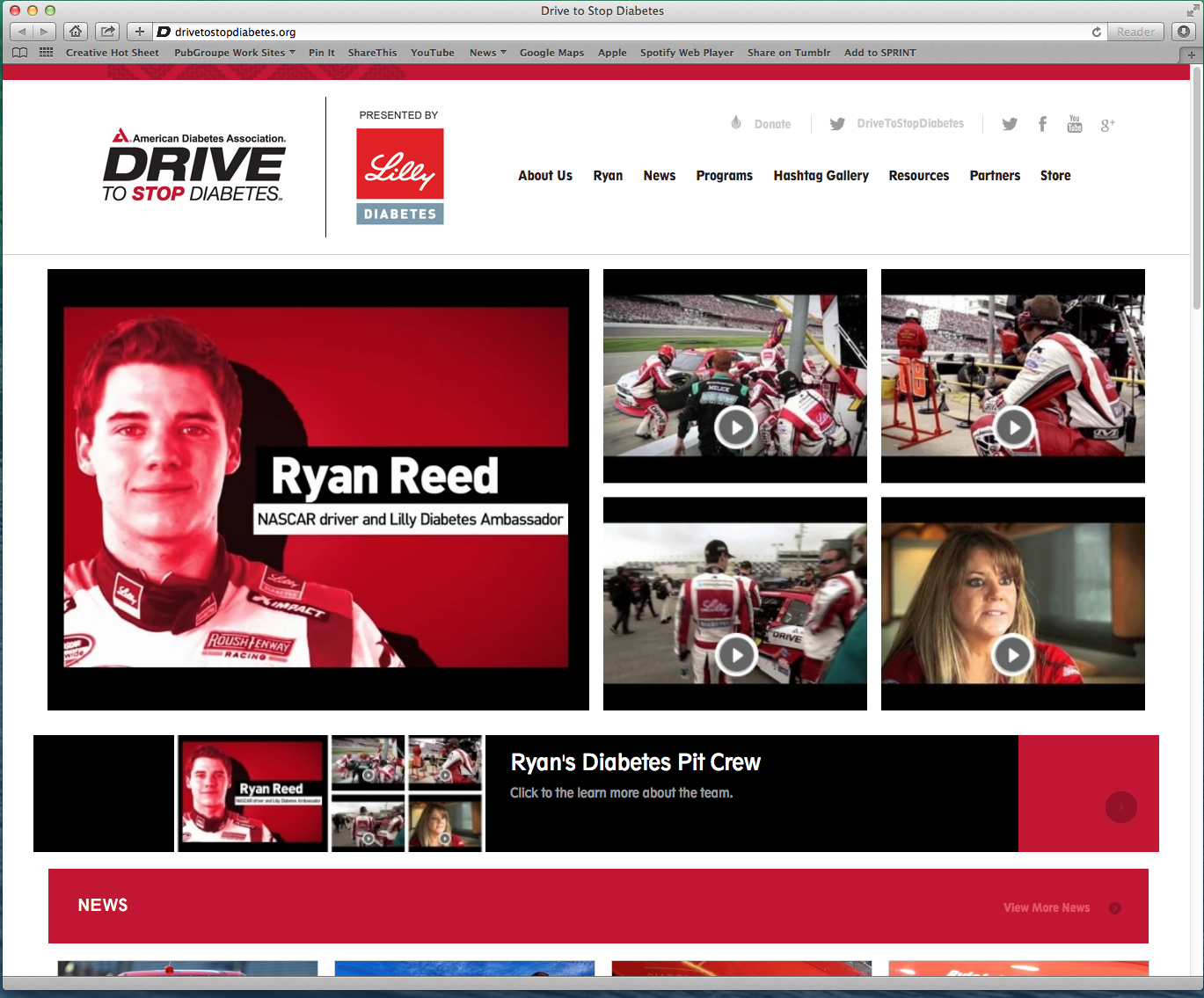Click the vertical page scrollbar
The width and height of the screenshot is (1204, 998).
(1197, 187)
